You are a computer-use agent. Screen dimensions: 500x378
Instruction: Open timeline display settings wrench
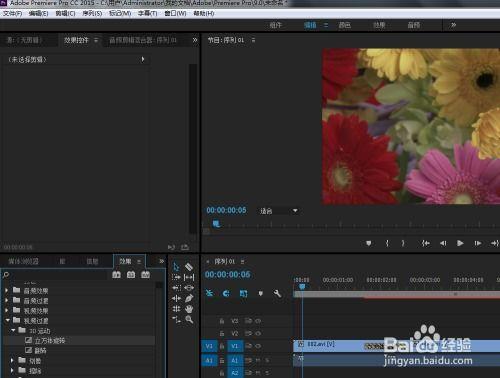click(x=277, y=293)
